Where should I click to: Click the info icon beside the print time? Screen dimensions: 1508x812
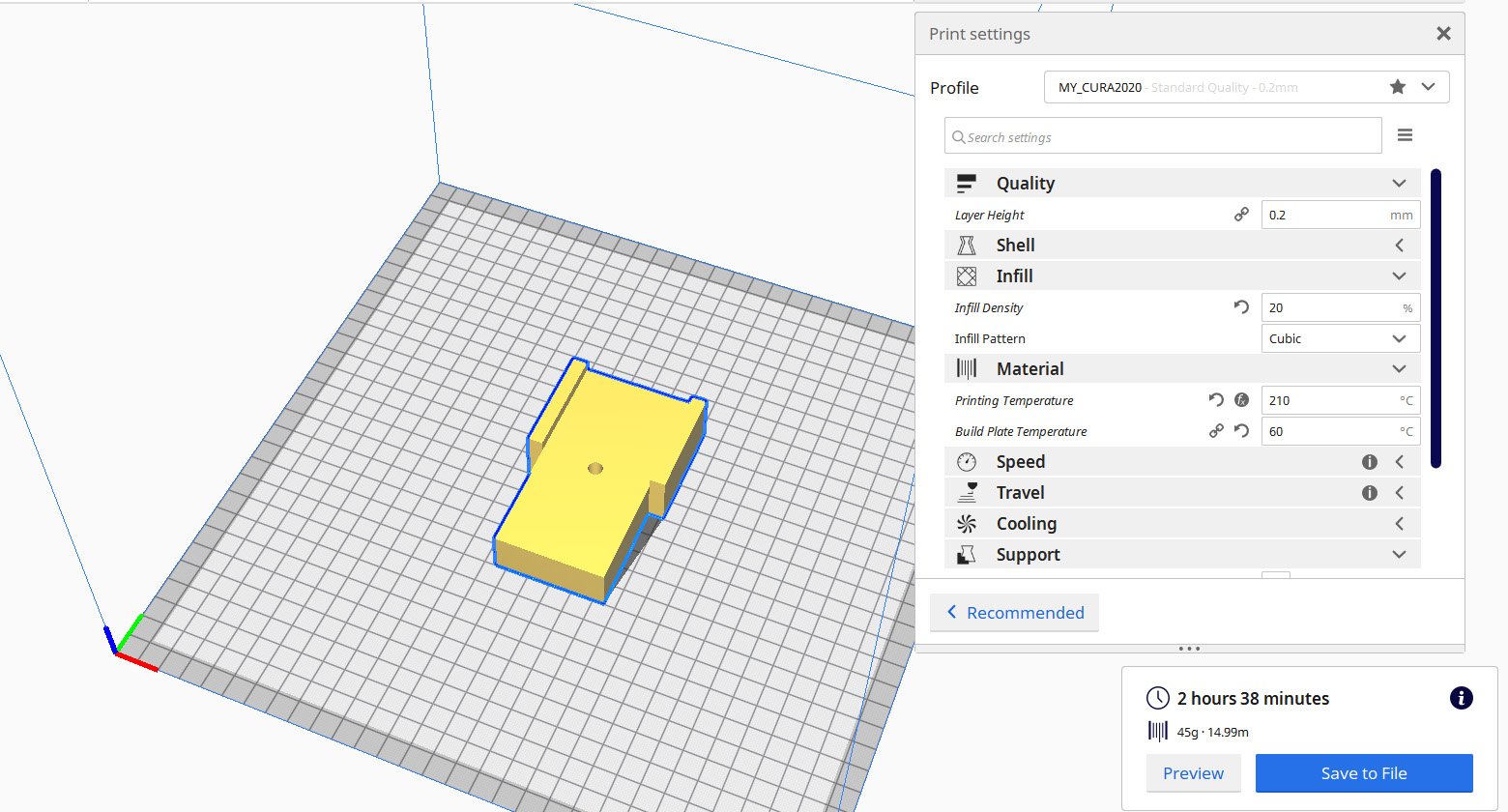coord(1462,698)
